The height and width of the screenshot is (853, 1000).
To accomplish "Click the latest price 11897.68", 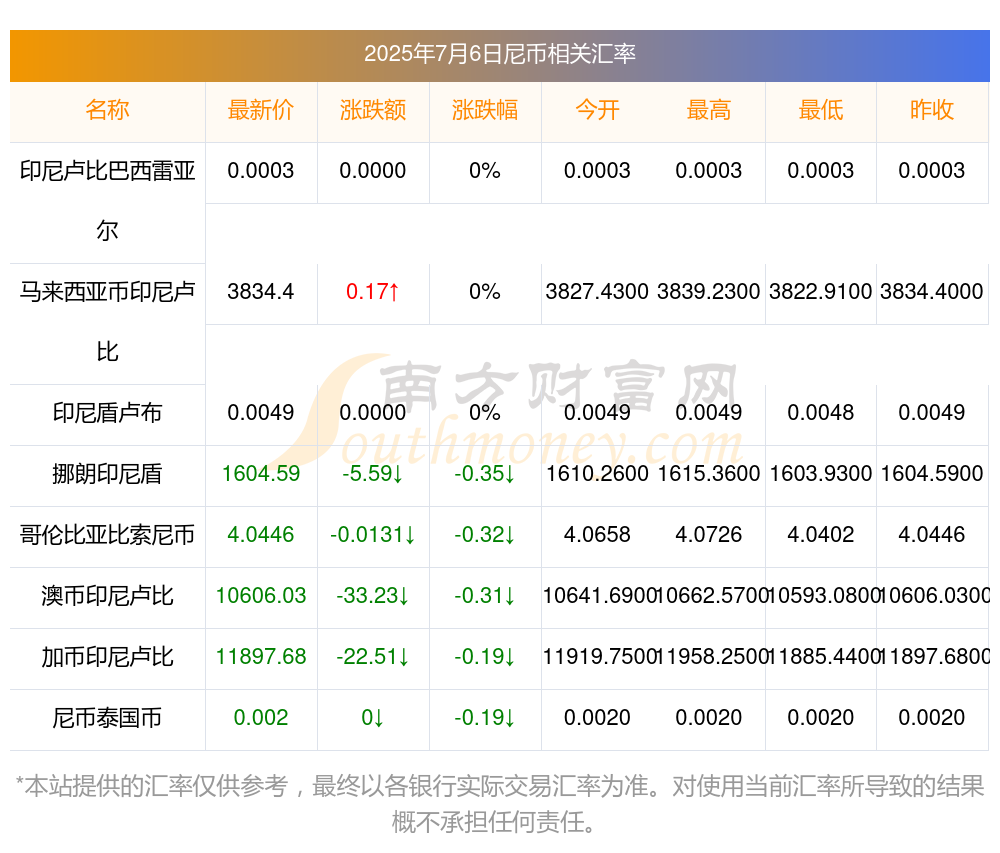I will coord(260,657).
